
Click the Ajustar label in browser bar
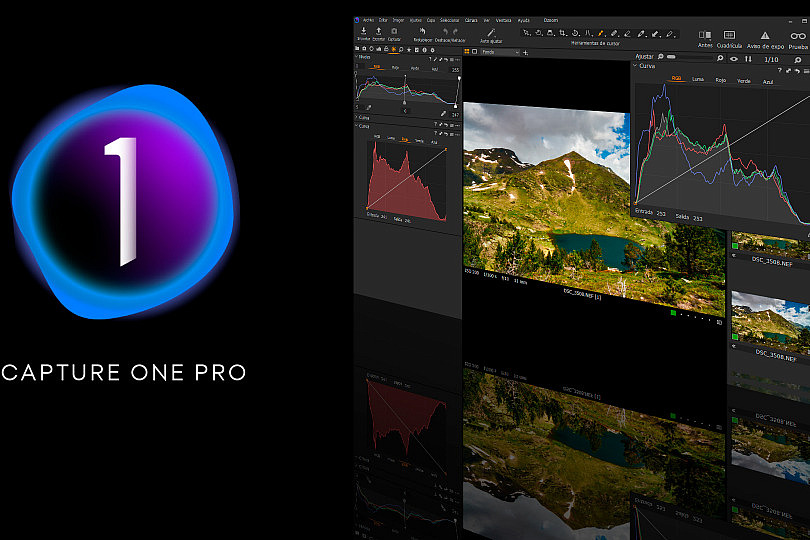click(x=644, y=56)
